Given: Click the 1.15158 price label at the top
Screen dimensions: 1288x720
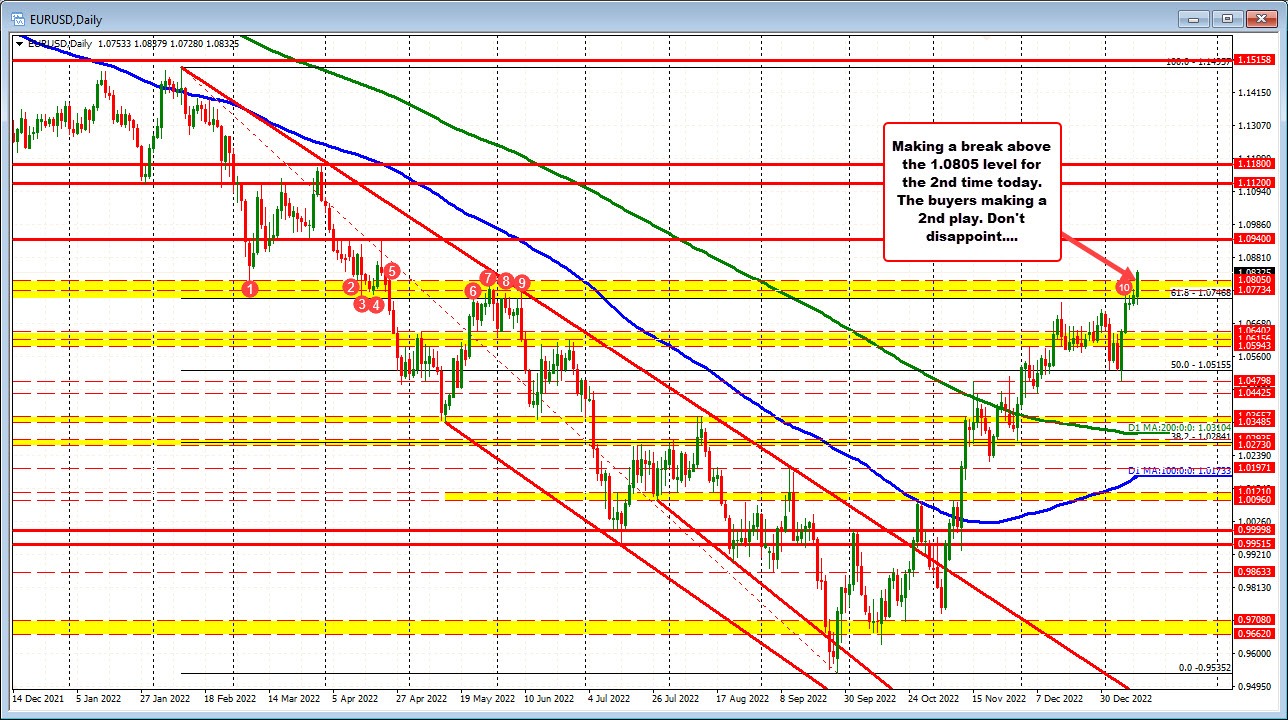Looking at the screenshot, I should tap(1256, 59).
